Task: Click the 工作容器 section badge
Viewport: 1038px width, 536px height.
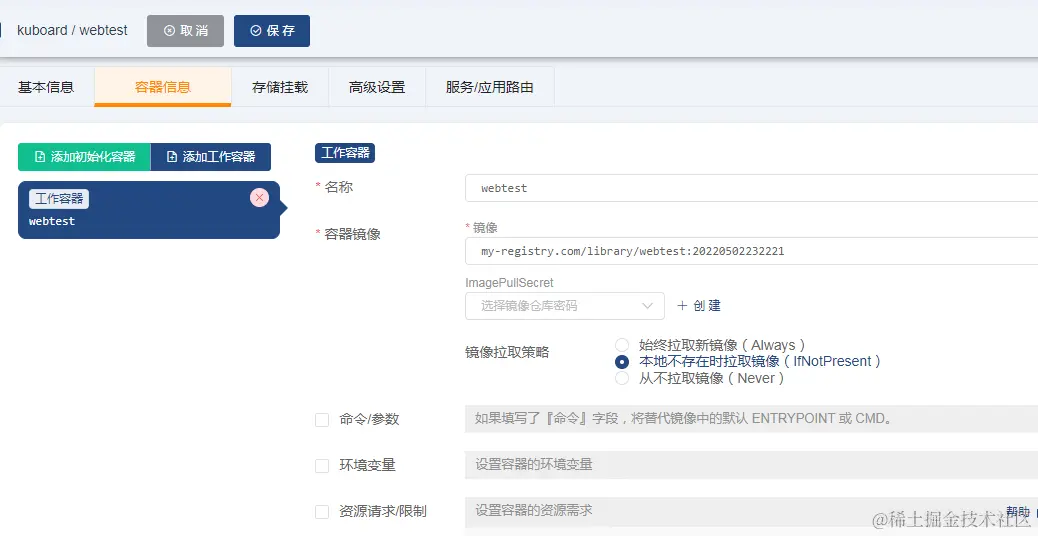Action: 345,153
